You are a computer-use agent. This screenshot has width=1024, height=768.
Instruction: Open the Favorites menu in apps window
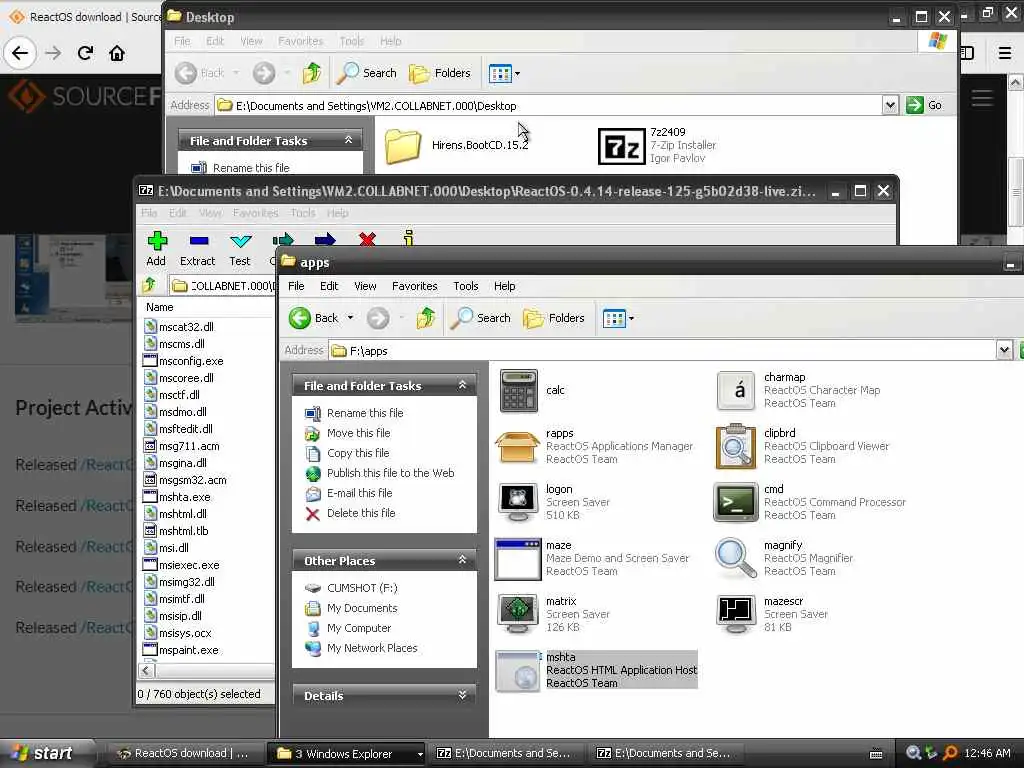tap(415, 286)
